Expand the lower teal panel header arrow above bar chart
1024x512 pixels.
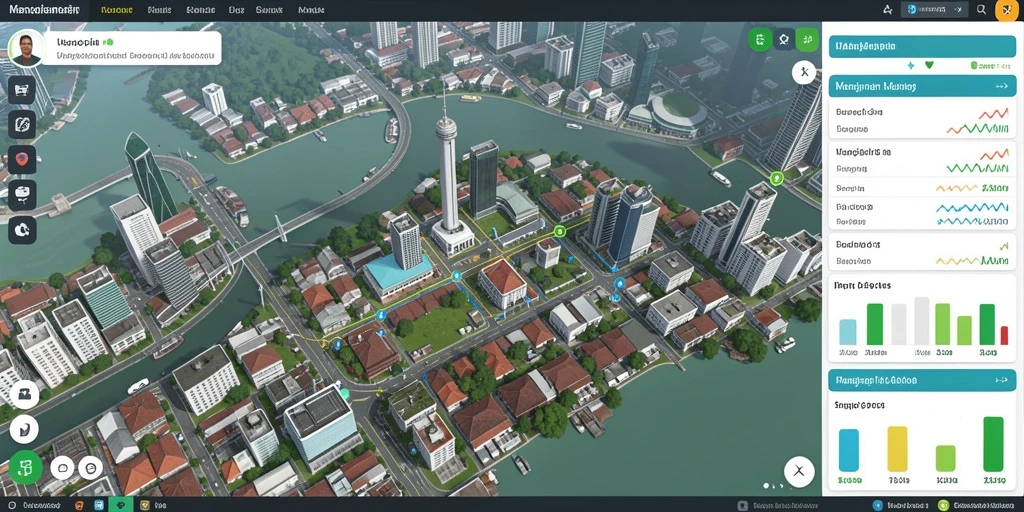coord(1000,379)
